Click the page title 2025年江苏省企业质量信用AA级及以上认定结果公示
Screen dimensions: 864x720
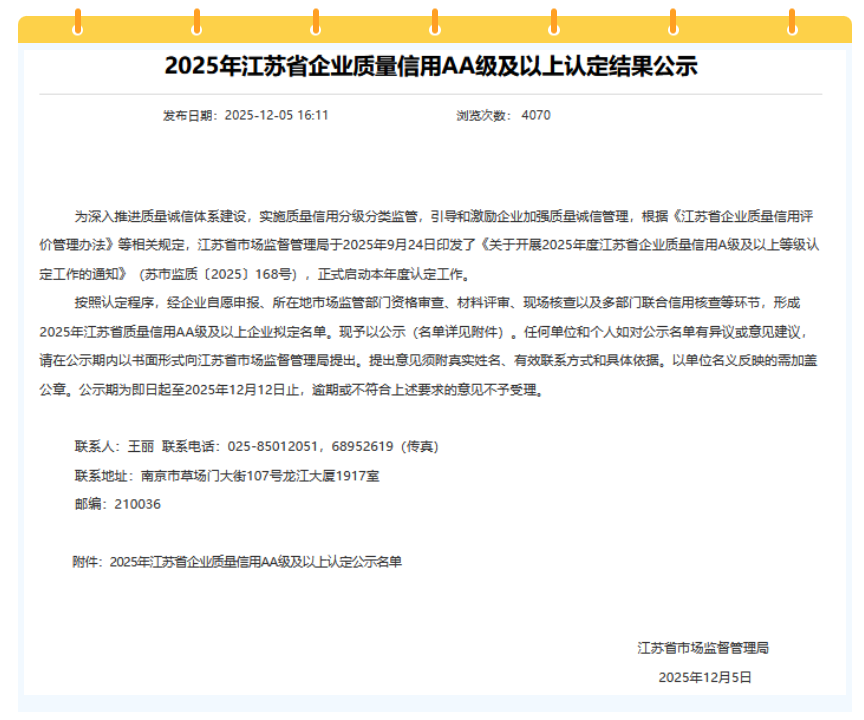click(x=431, y=67)
